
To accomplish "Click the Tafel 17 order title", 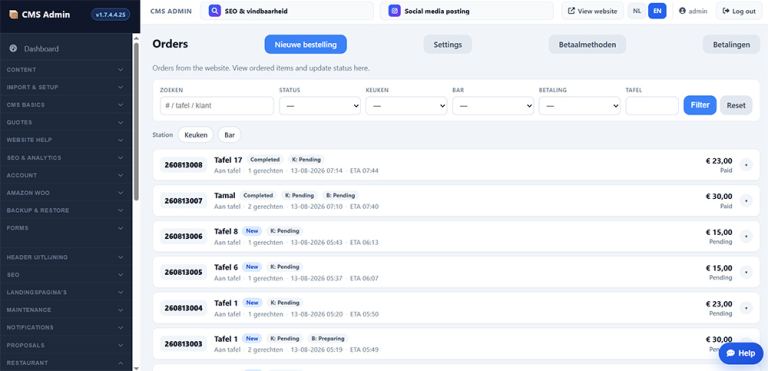I will (x=228, y=160).
